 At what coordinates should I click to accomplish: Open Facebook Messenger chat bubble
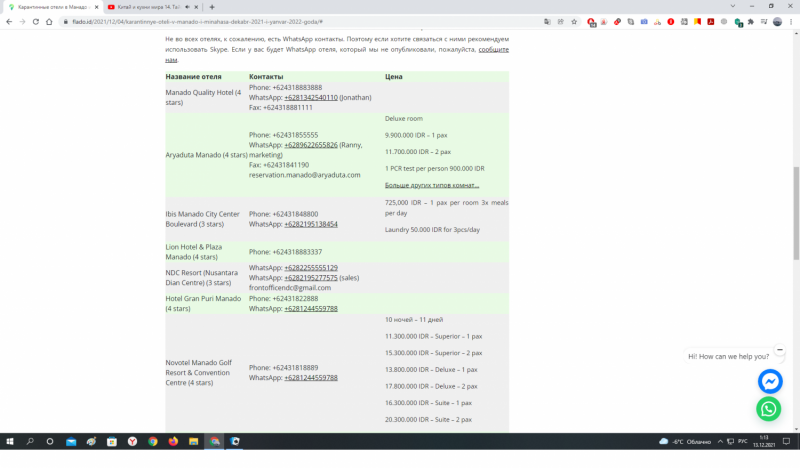tap(770, 382)
